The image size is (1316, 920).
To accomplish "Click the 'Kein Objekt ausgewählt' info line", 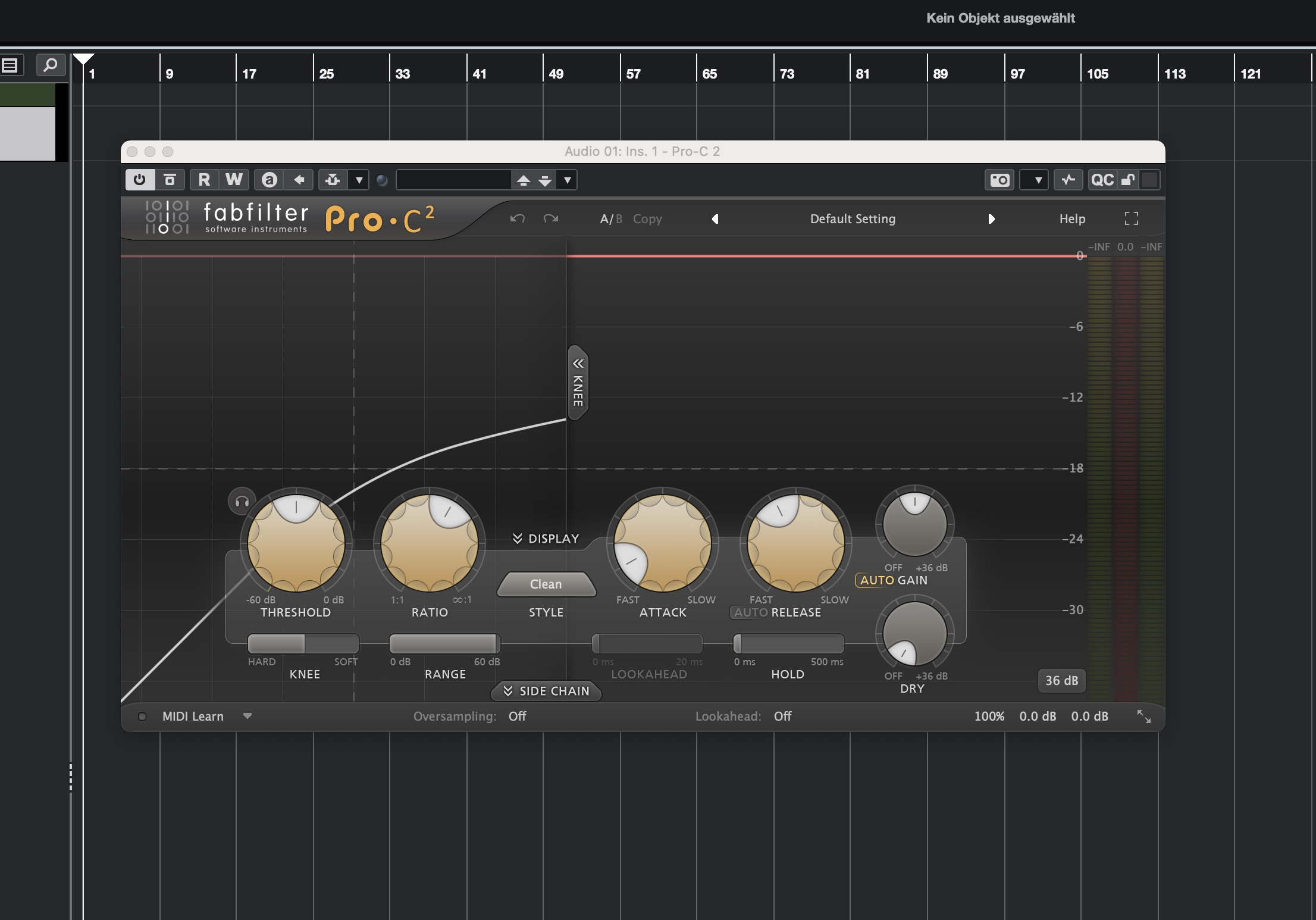I will (1000, 18).
